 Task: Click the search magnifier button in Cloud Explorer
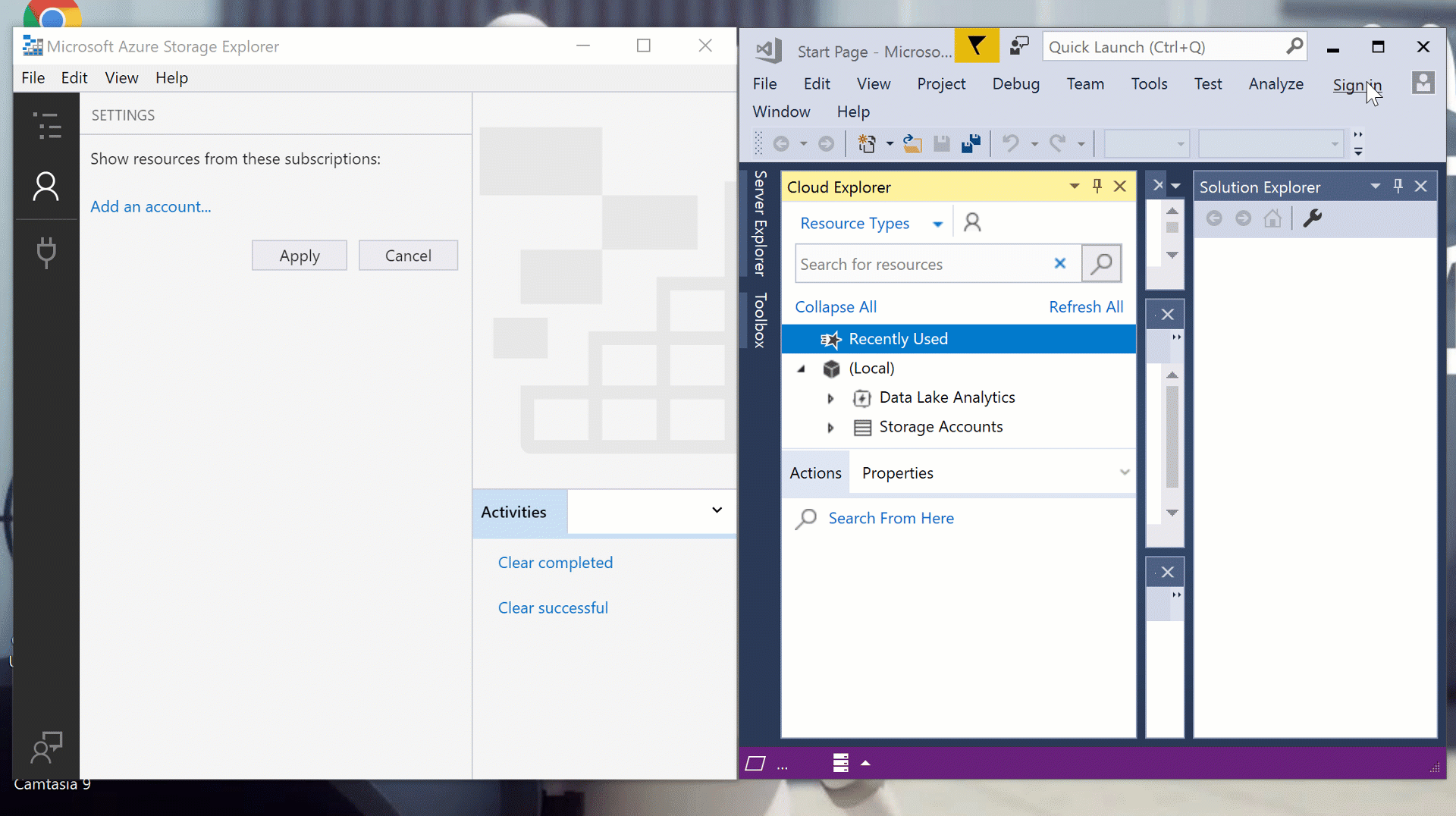[x=1101, y=264]
